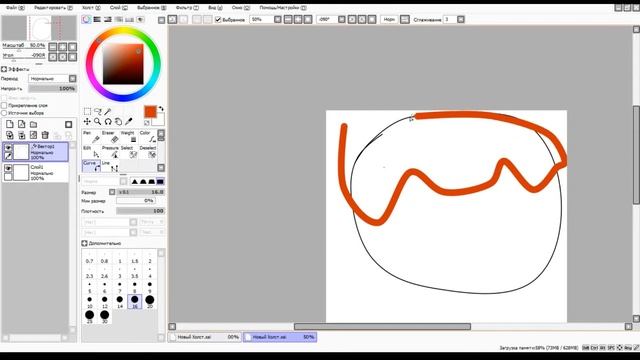The width and height of the screenshot is (640, 360).
Task: Hide the Вектор1 layer eye icon
Action: tap(8, 147)
